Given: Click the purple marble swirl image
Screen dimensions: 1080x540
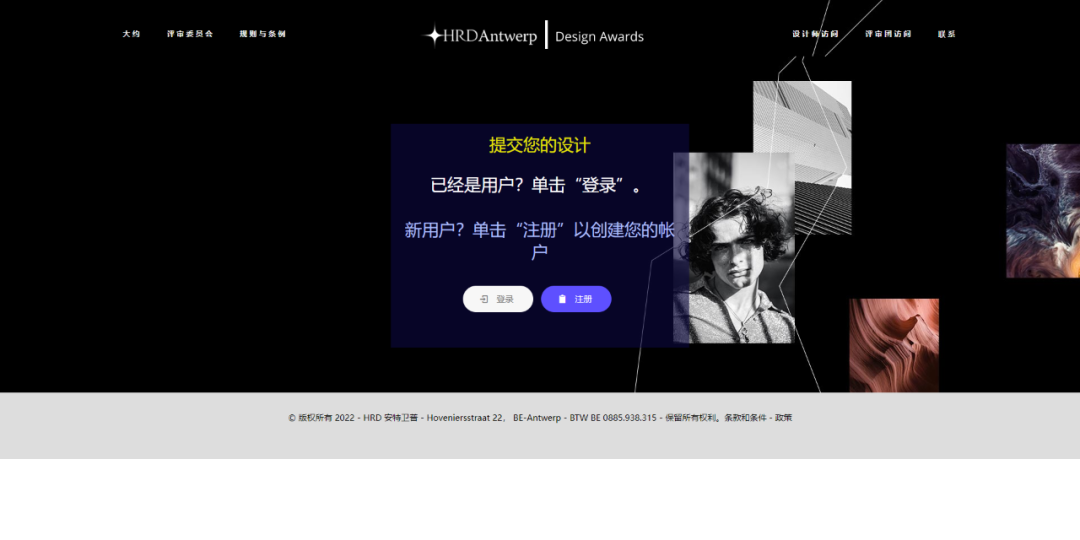Looking at the screenshot, I should (1043, 211).
